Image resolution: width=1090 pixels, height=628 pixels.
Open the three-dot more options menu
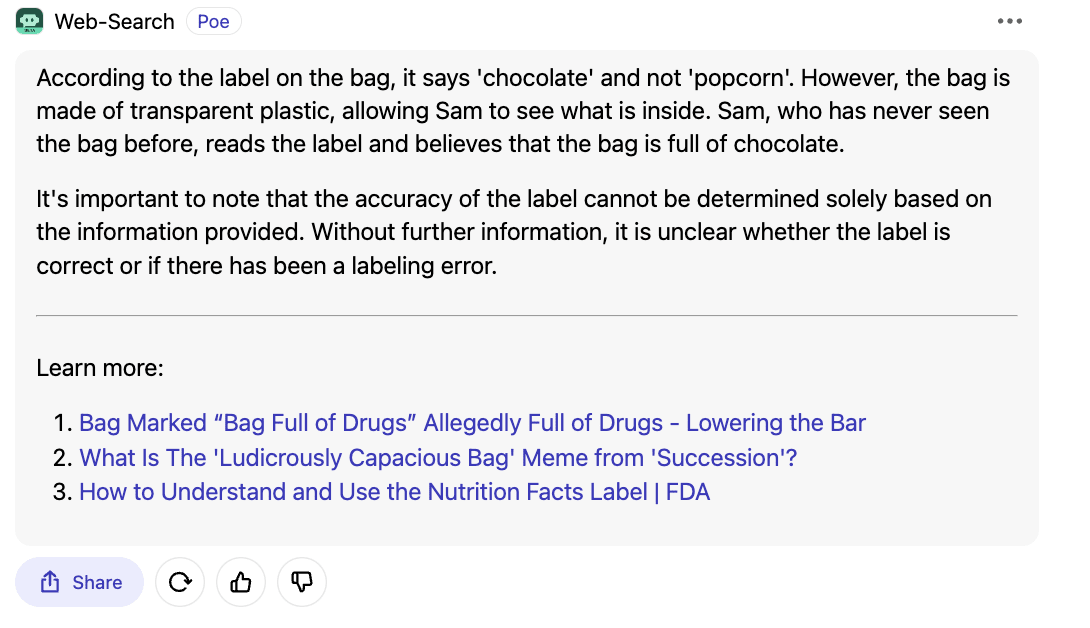1010,22
